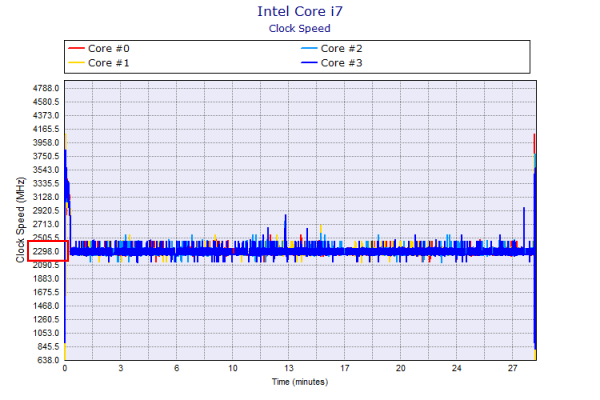Click the 1675.5 y-axis value

tap(46, 292)
